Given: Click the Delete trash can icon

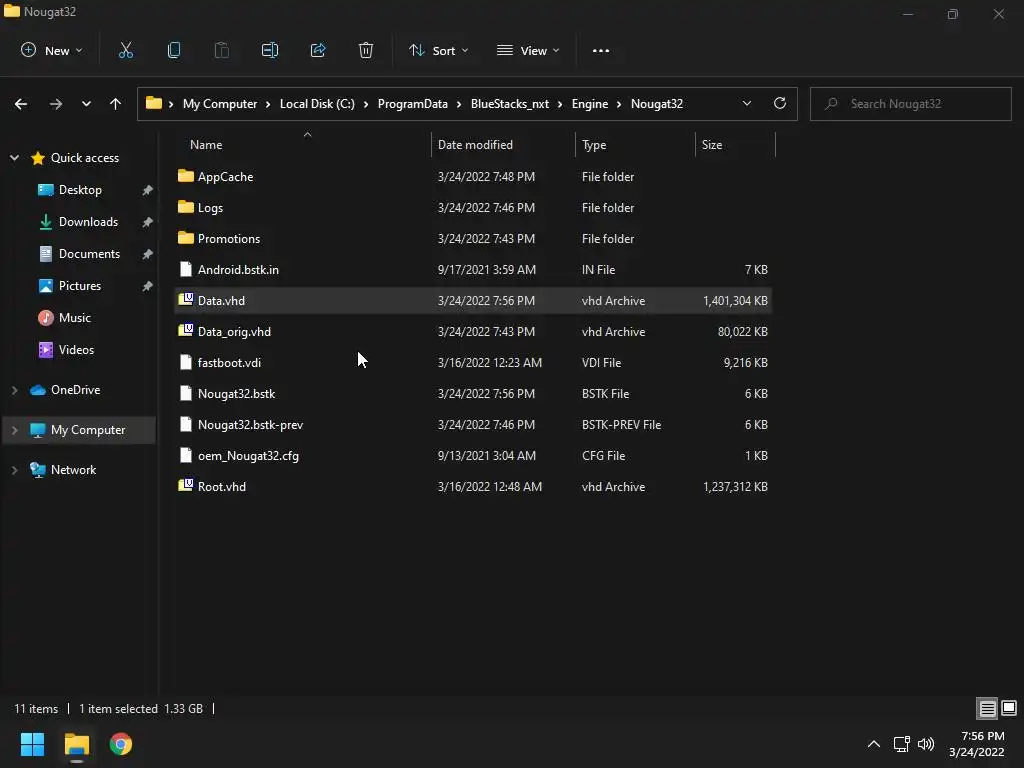Looking at the screenshot, I should (366, 50).
